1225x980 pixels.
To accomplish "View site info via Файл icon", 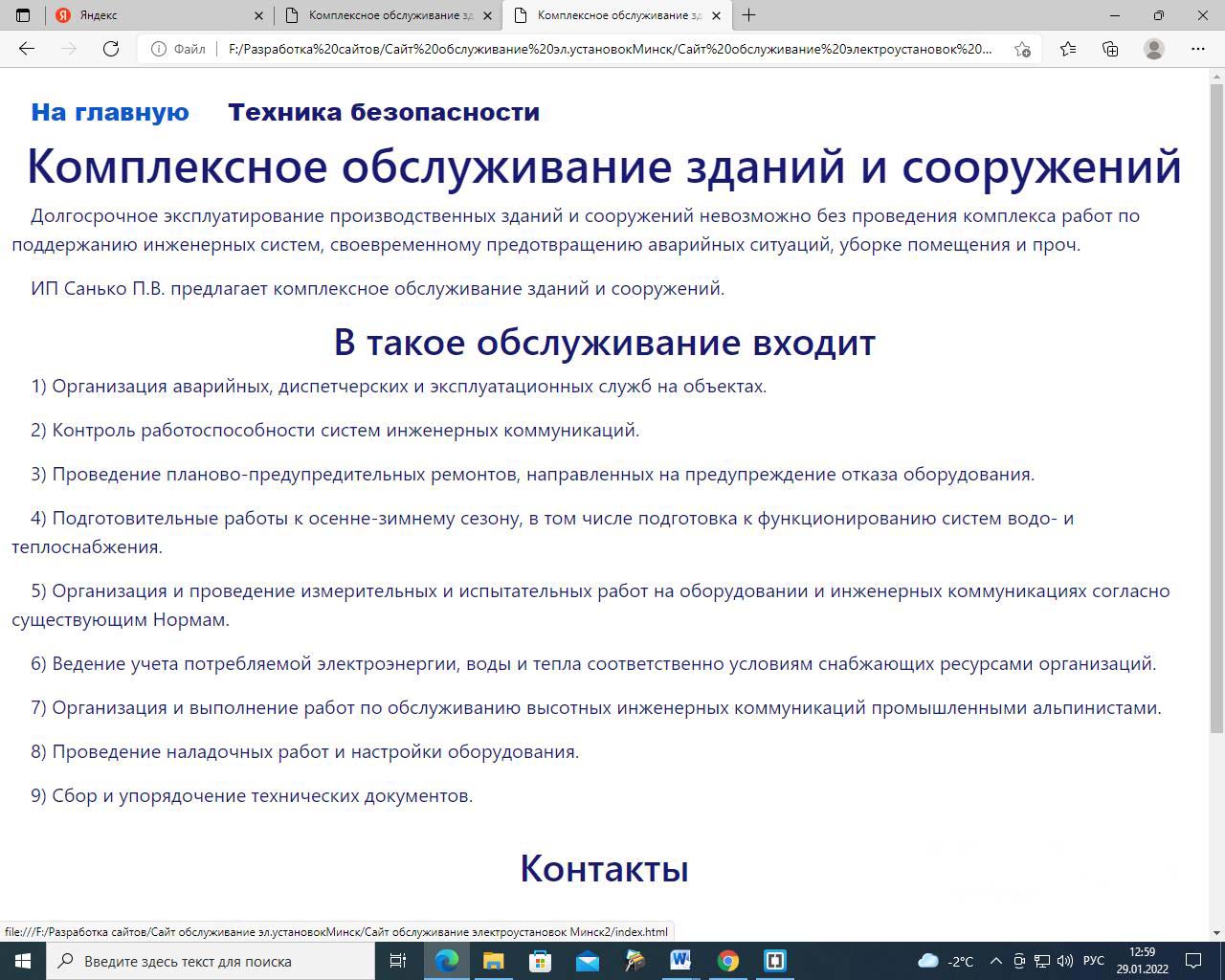I will tap(159, 49).
